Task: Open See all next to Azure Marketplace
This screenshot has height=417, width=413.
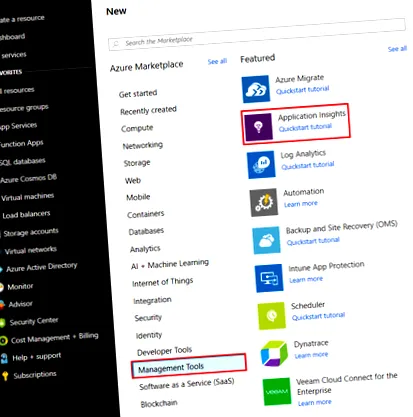Action: 217,62
